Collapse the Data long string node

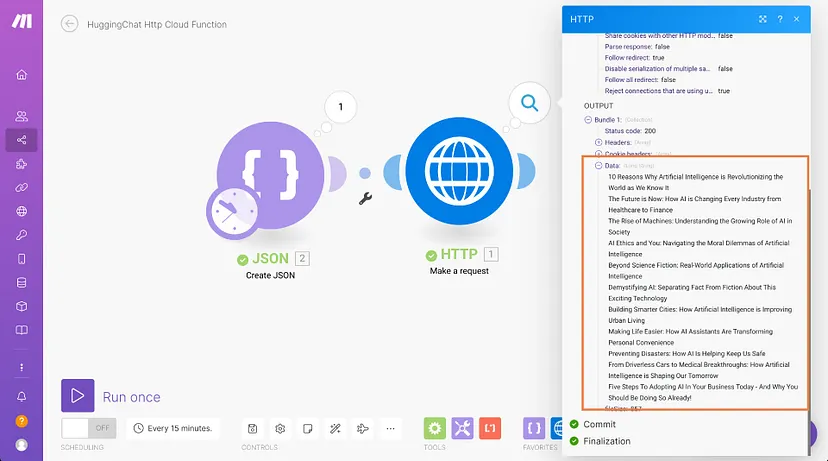coord(599,166)
